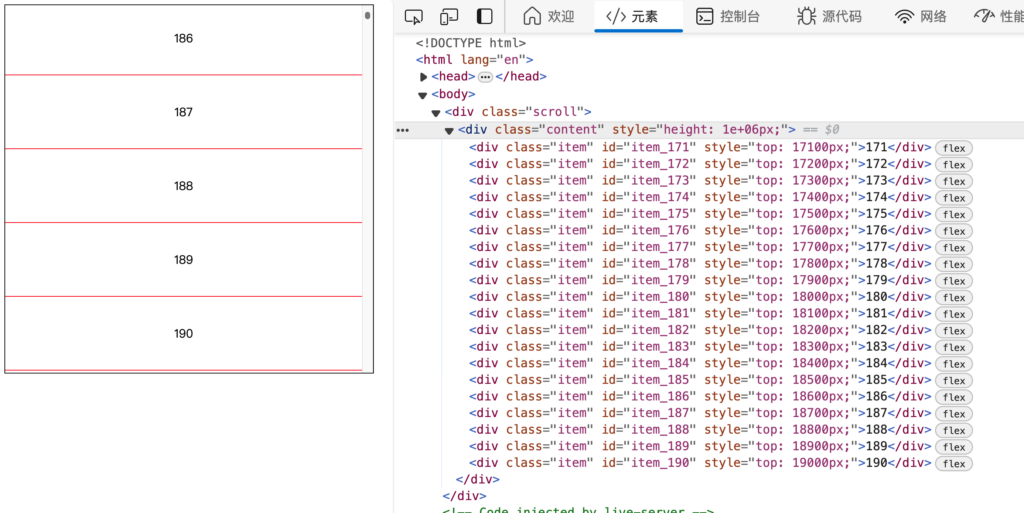This screenshot has width=1024, height=513.
Task: Select the closing div tag of content
Action: 477,480
